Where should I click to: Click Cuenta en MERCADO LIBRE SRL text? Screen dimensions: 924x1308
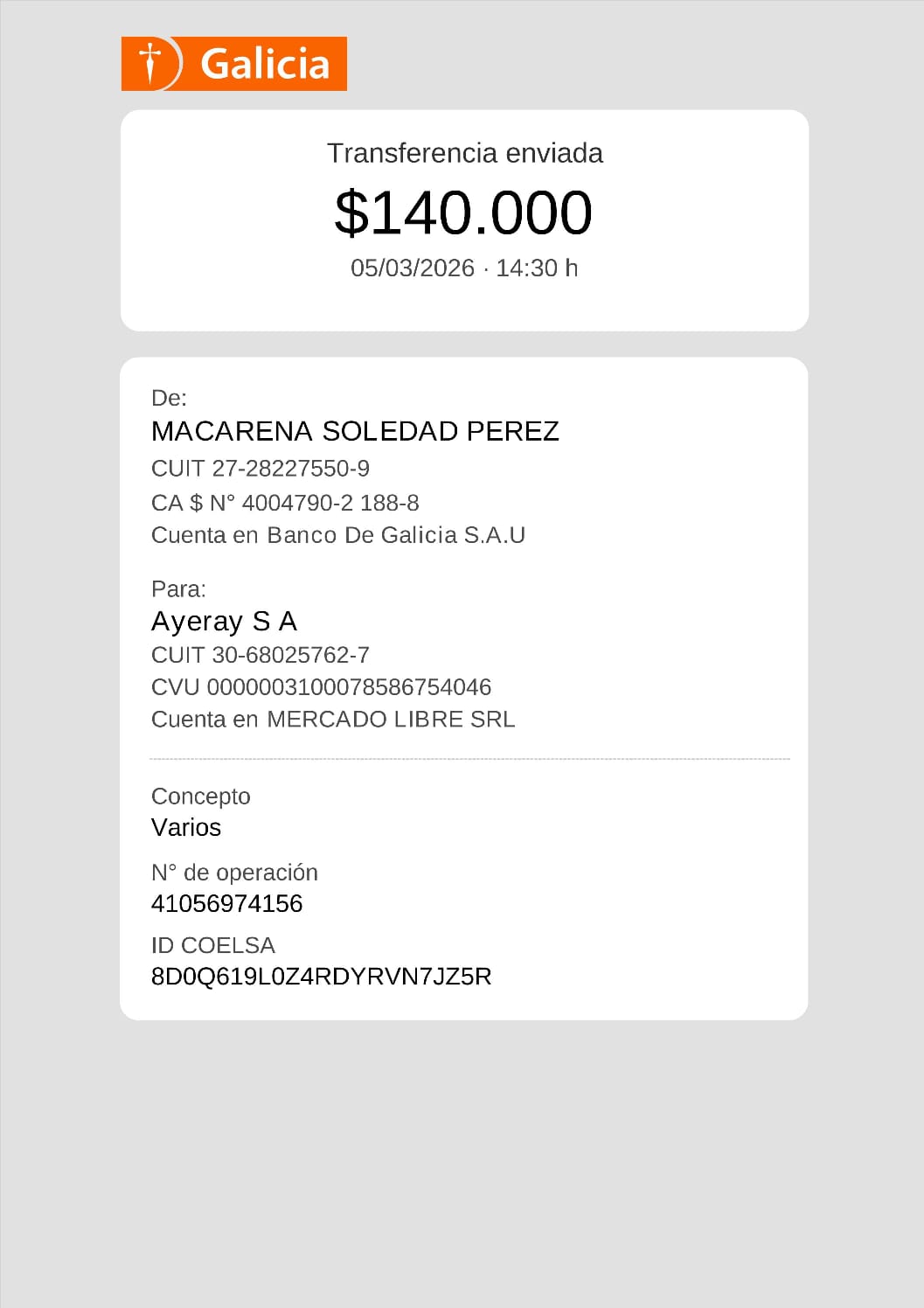pyautogui.click(x=333, y=719)
